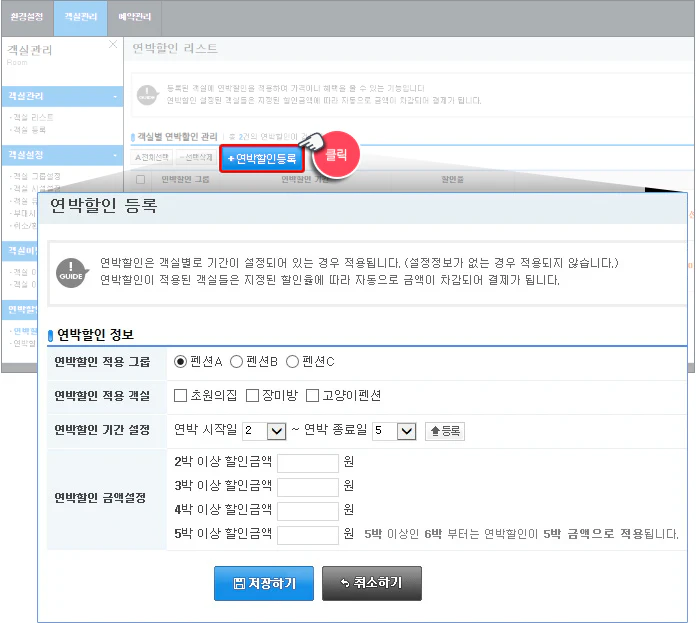Open the 연박 종료일 dropdown
Screen dimensions: 696x623
394,431
